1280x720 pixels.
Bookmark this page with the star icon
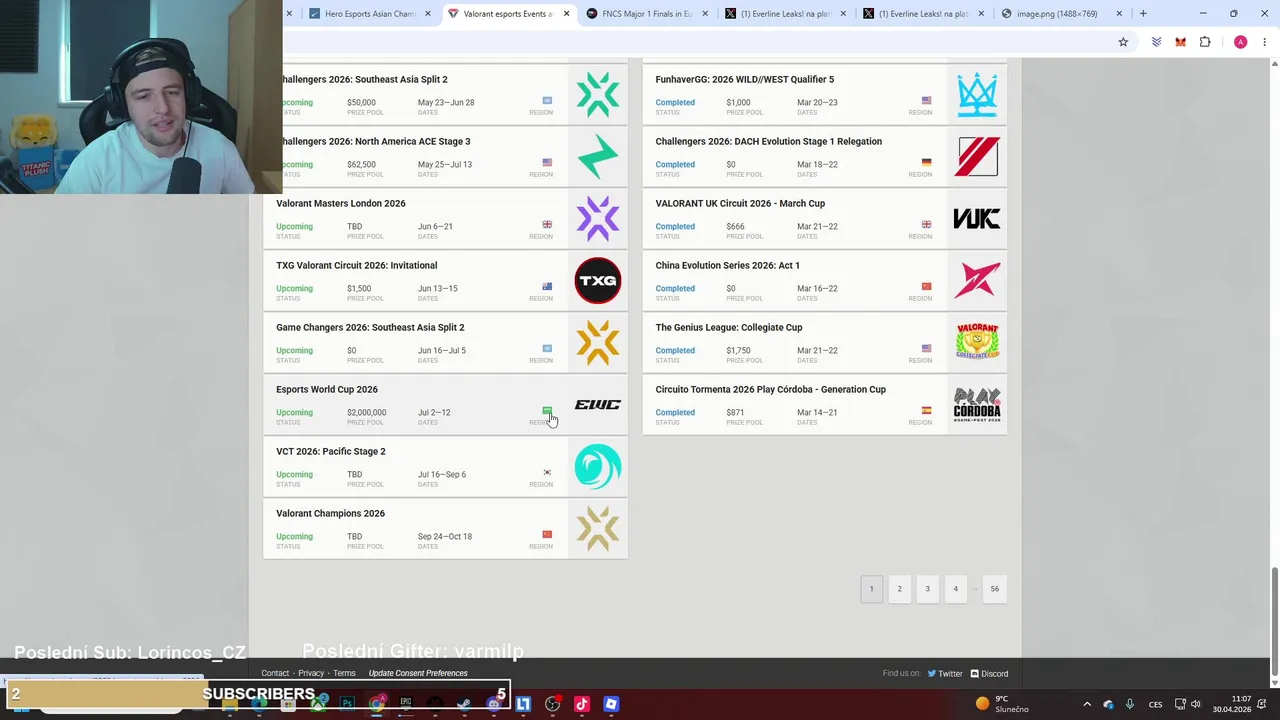tap(1123, 42)
